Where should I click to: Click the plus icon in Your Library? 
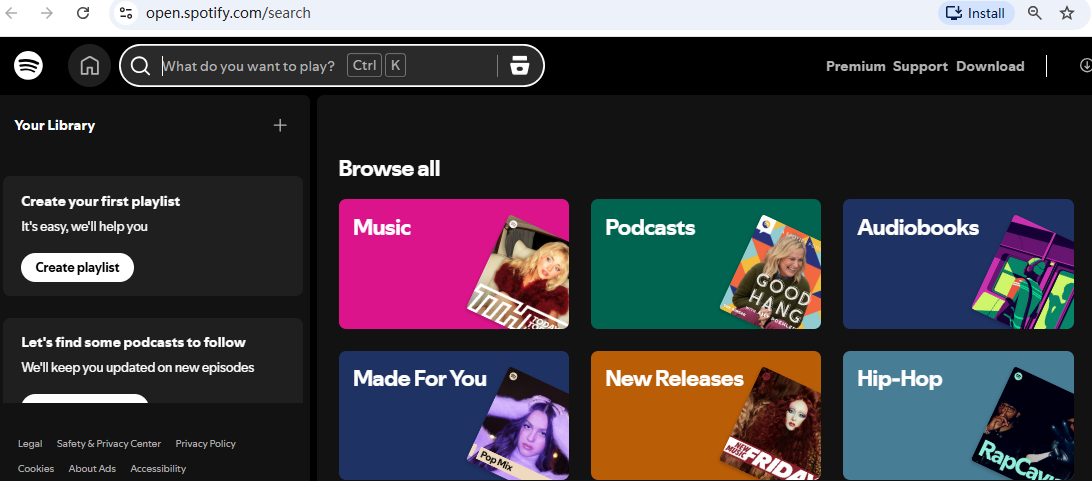(280, 125)
